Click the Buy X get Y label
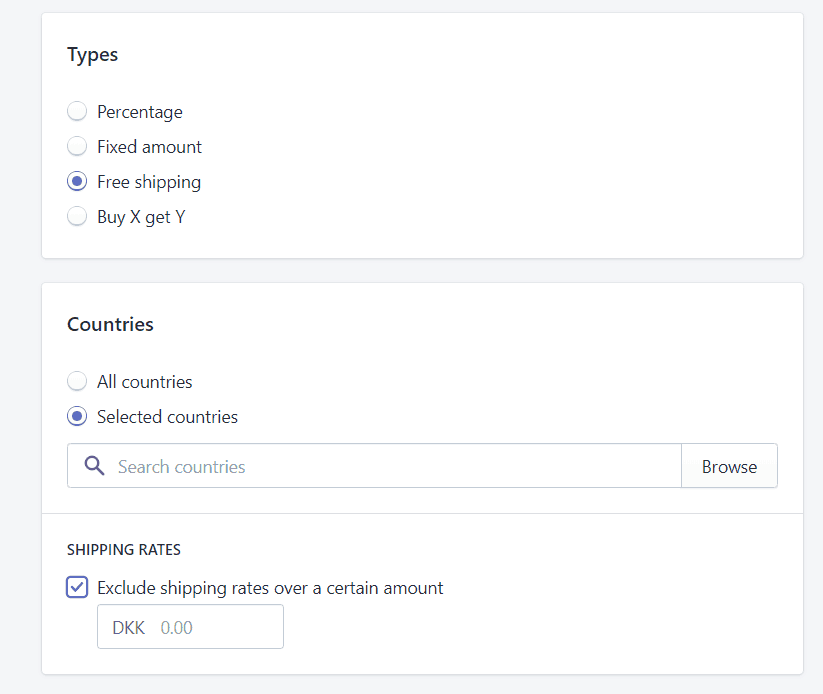823x694 pixels. coord(141,217)
